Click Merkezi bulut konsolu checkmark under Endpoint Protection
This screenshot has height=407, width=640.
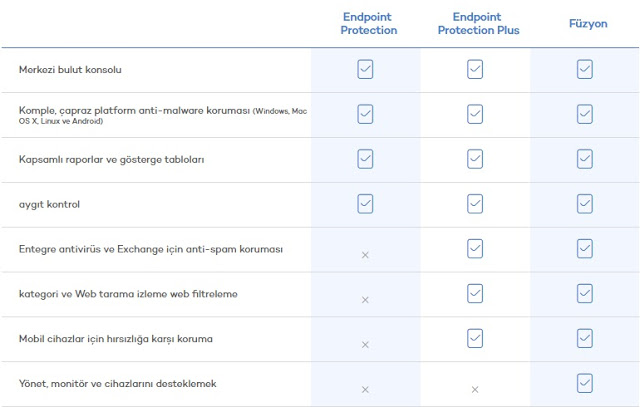(x=365, y=69)
